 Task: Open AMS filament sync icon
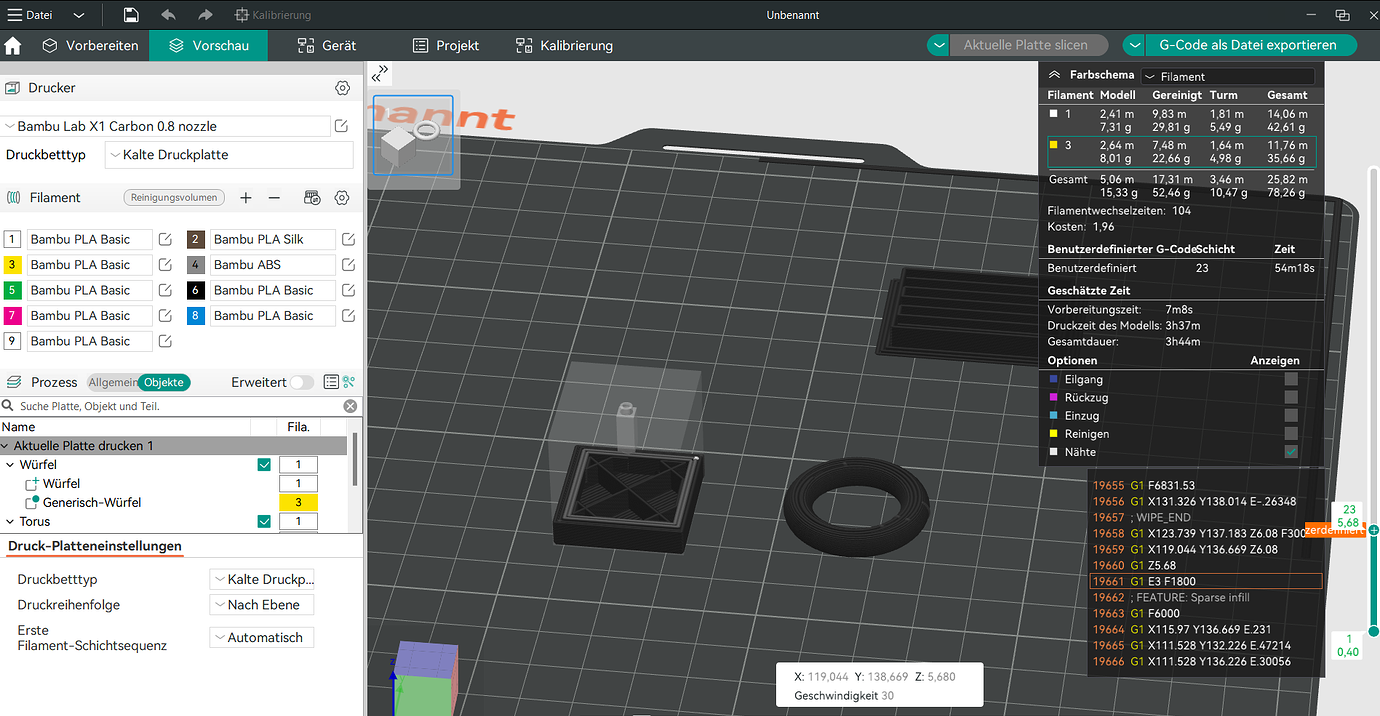tap(311, 198)
